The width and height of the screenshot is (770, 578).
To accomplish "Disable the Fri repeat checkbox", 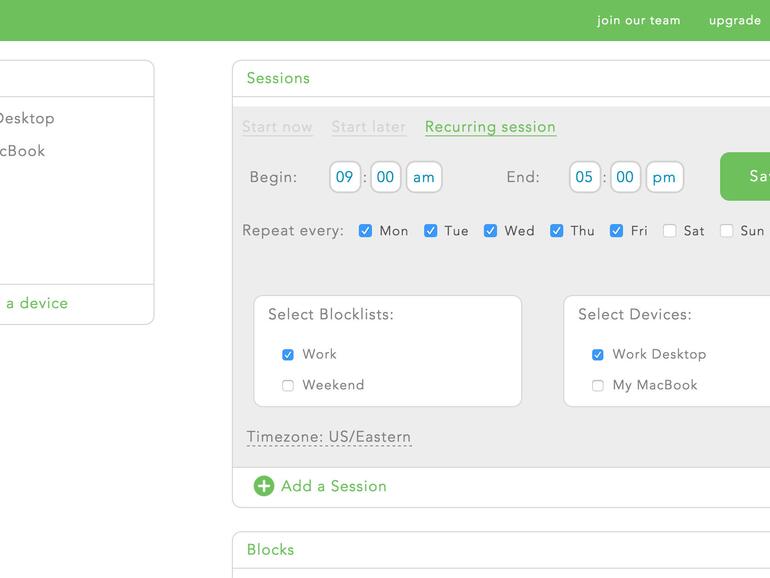I will [x=617, y=231].
